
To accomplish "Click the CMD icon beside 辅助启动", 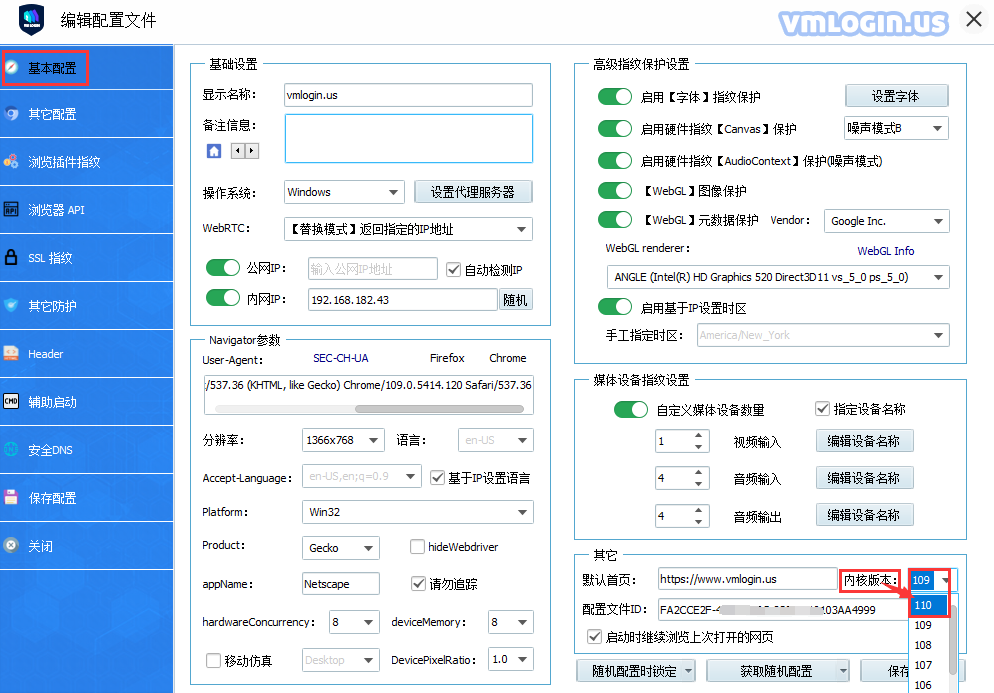I will click(11, 401).
